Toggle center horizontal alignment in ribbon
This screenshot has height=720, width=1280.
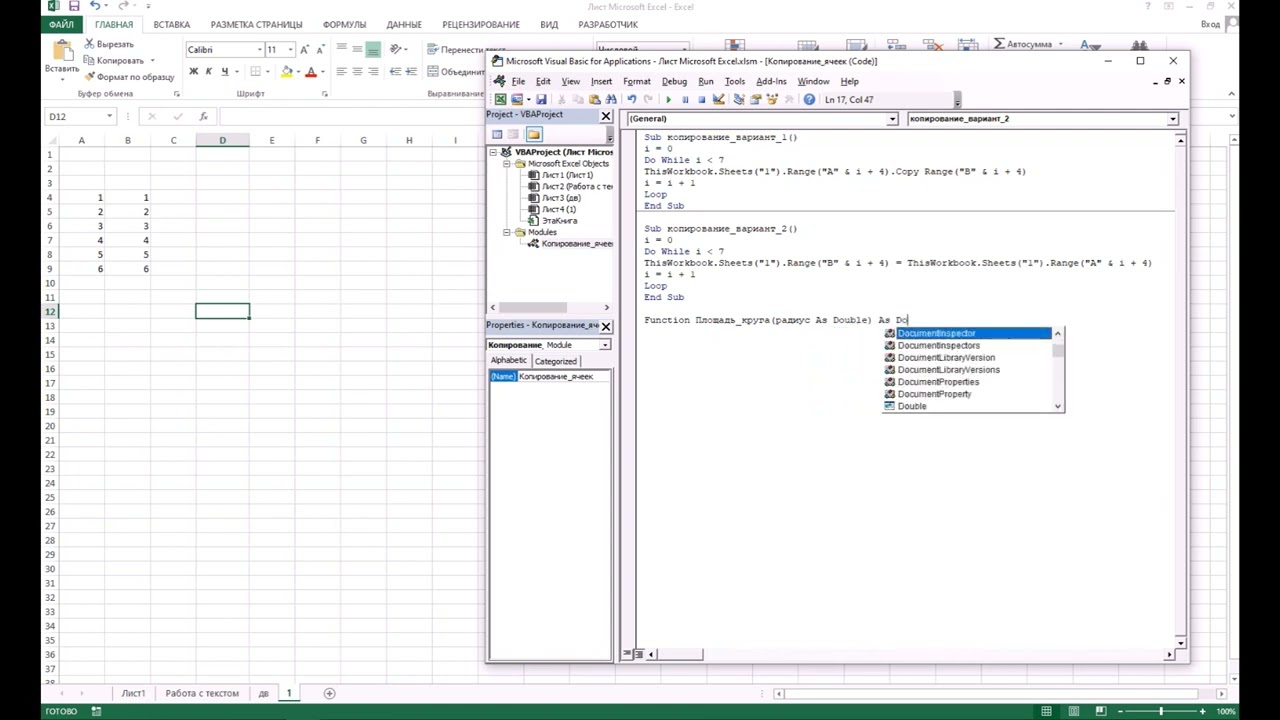click(357, 71)
